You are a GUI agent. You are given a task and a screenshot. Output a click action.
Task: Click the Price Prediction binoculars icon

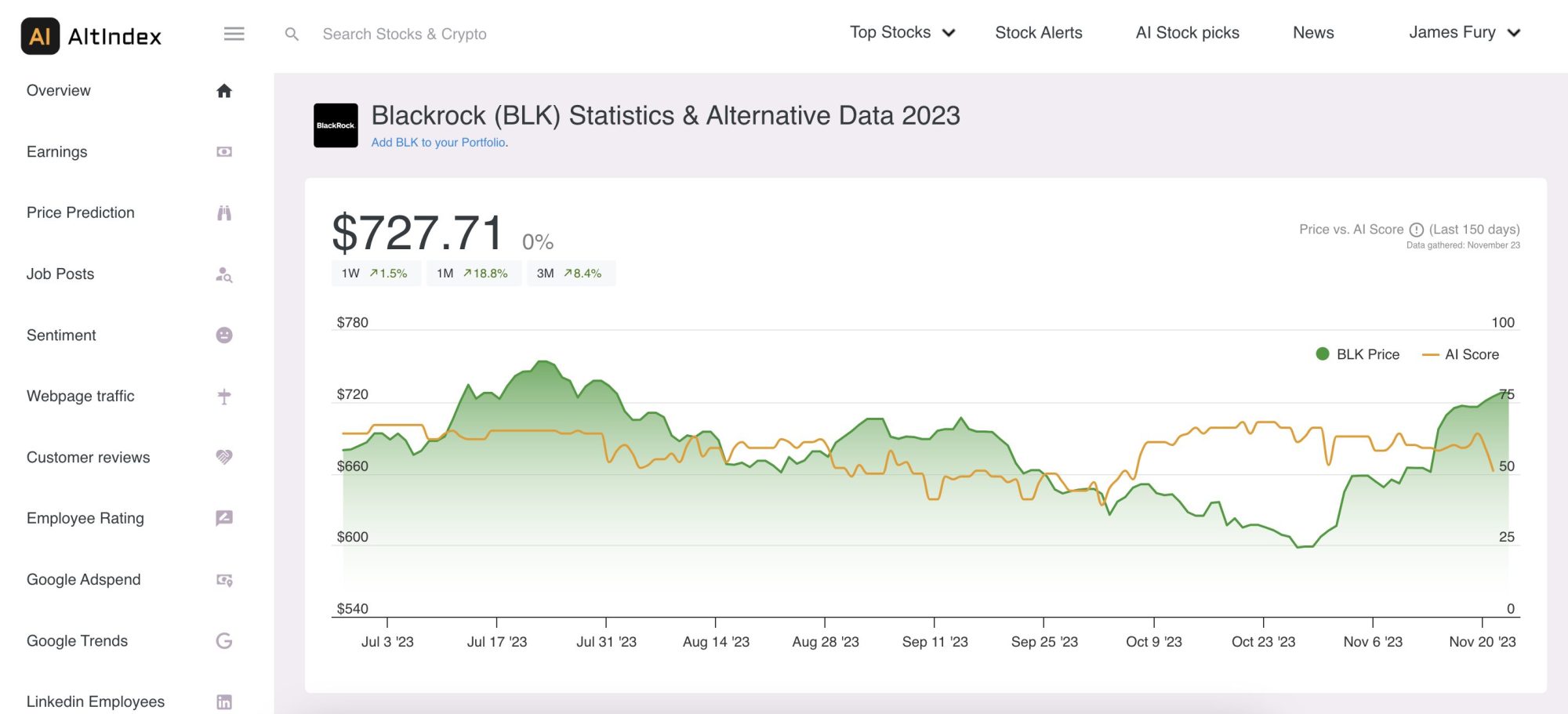[x=224, y=212]
